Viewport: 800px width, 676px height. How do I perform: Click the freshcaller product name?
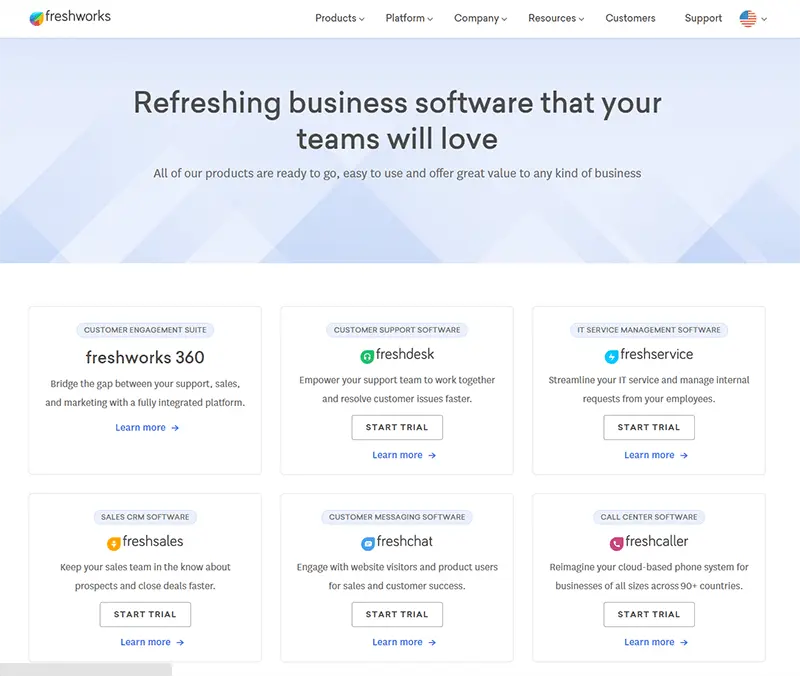pyautogui.click(x=657, y=542)
